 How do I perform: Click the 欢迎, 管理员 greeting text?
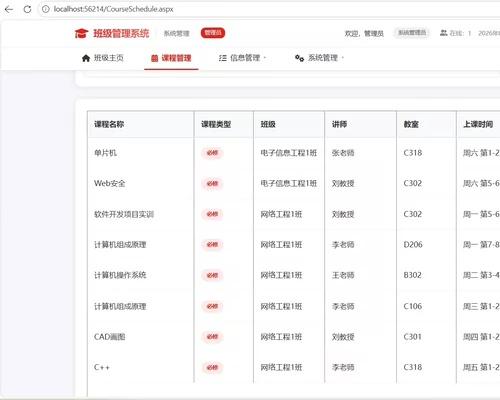364,33
